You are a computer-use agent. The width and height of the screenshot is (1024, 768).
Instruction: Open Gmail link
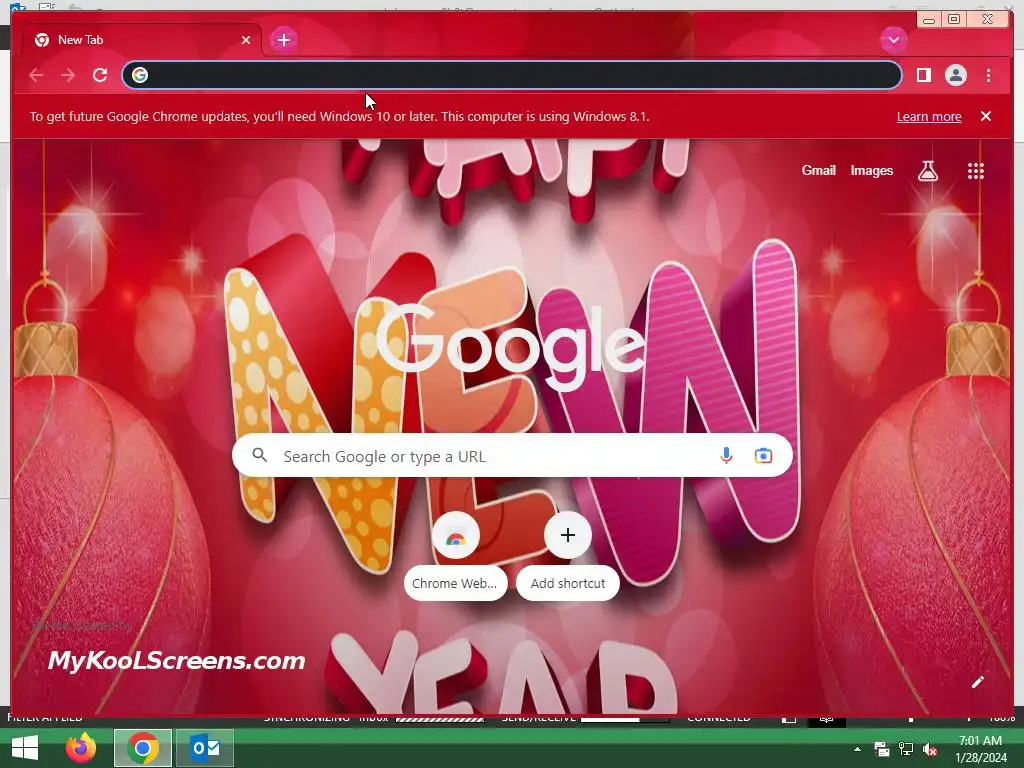pyautogui.click(x=818, y=170)
